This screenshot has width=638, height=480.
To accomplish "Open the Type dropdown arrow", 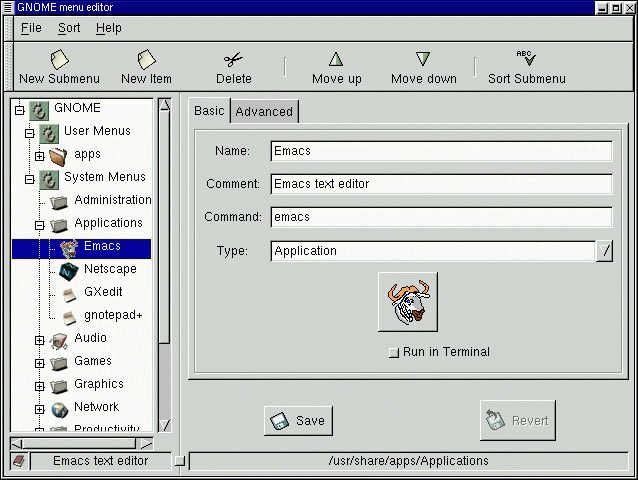I will click(604, 251).
